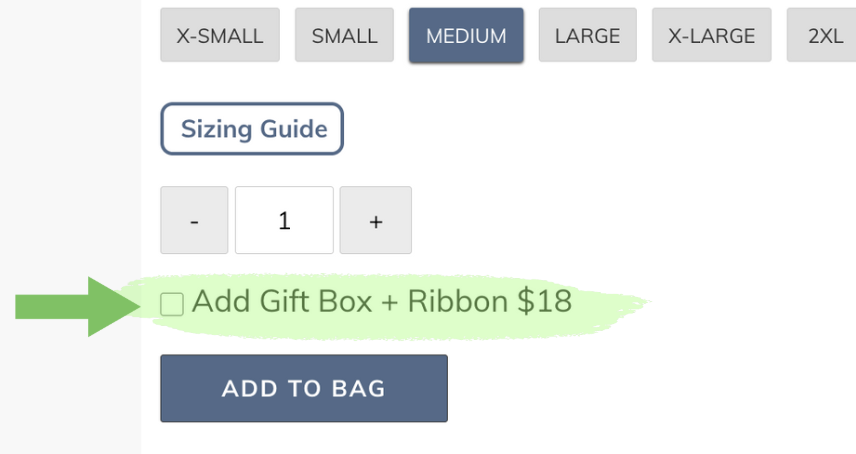Enable the Add Gift Box checkbox
Image resolution: width=856 pixels, height=454 pixels.
[172, 304]
